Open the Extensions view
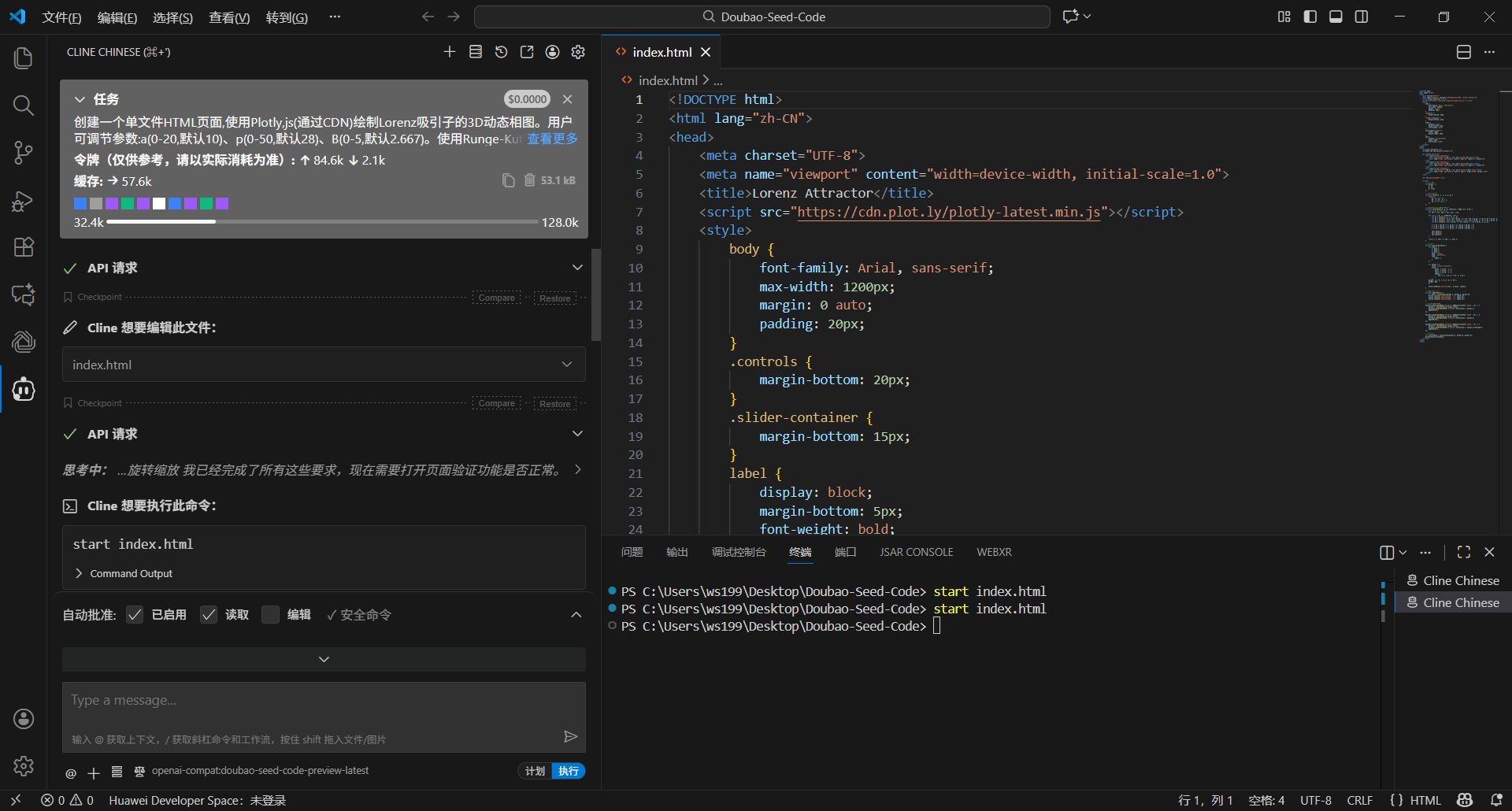 click(x=24, y=247)
